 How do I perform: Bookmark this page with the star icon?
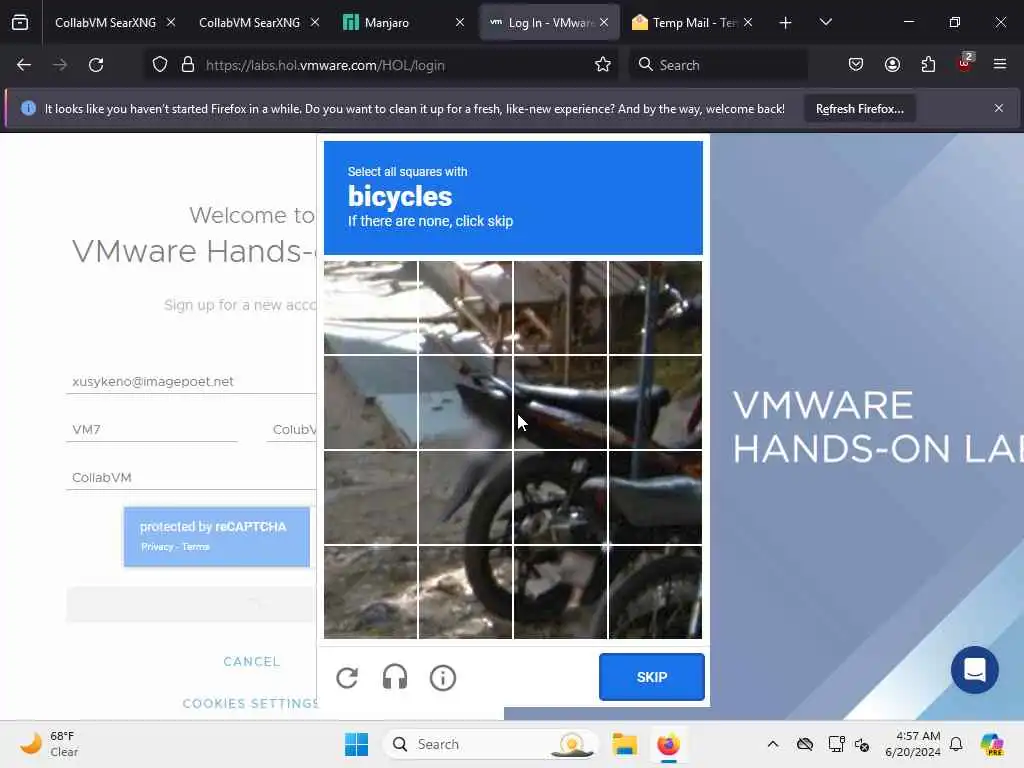pos(603,65)
